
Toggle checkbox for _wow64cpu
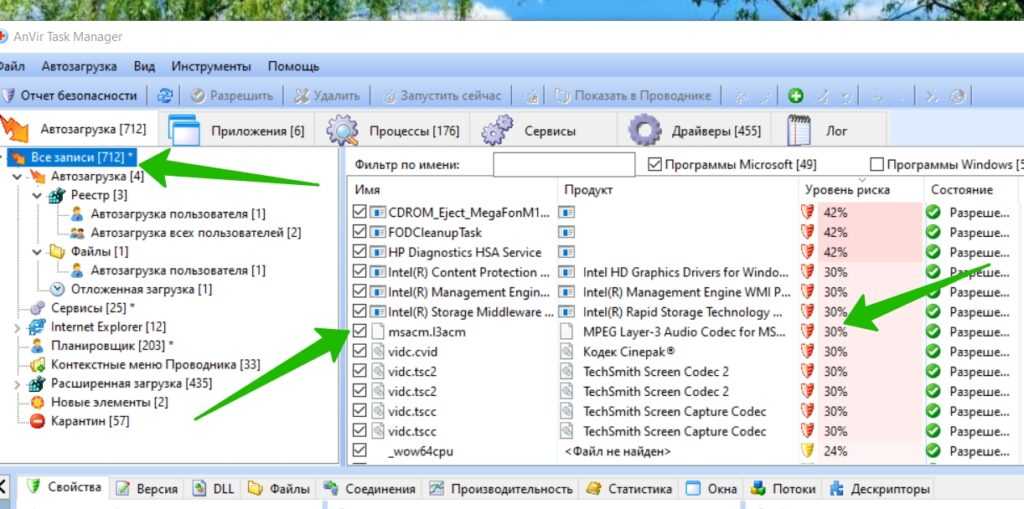coord(359,451)
